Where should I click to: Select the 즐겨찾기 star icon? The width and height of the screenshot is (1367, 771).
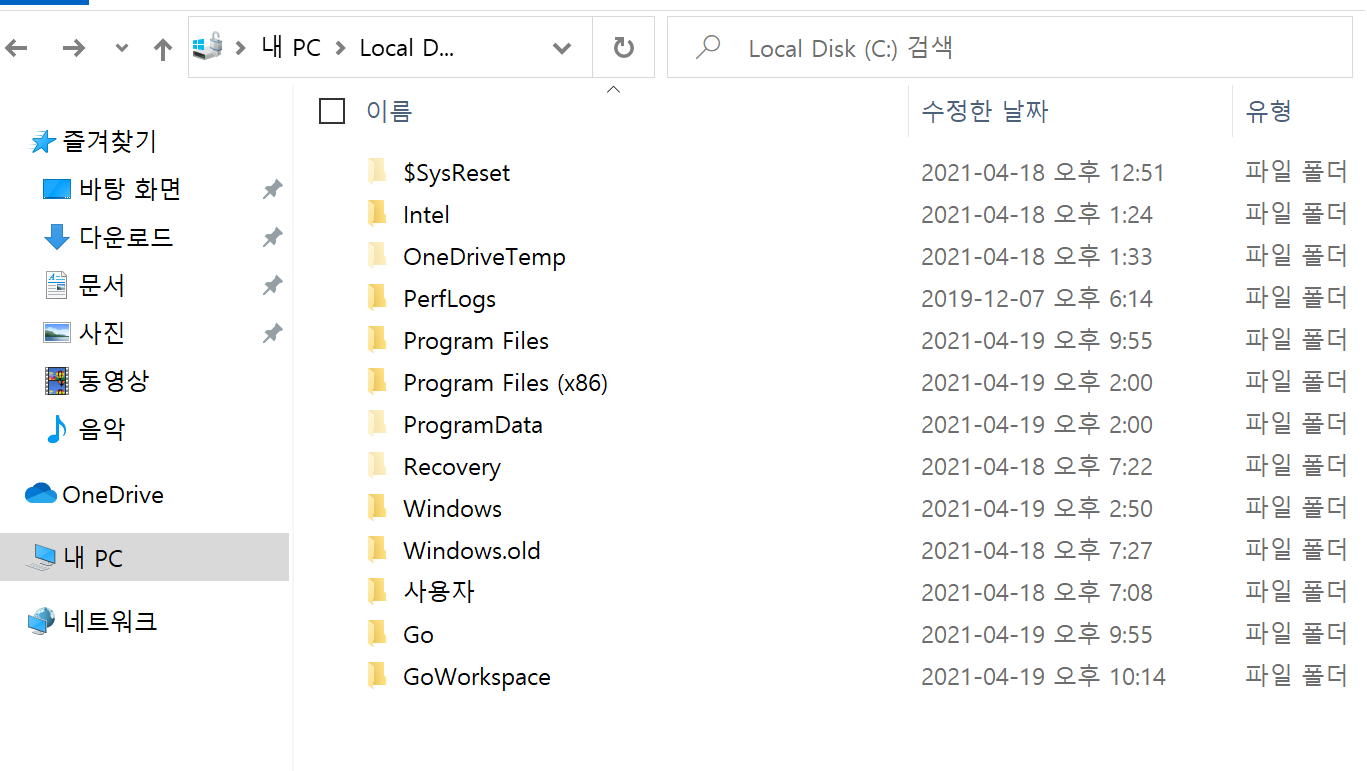[x=42, y=142]
